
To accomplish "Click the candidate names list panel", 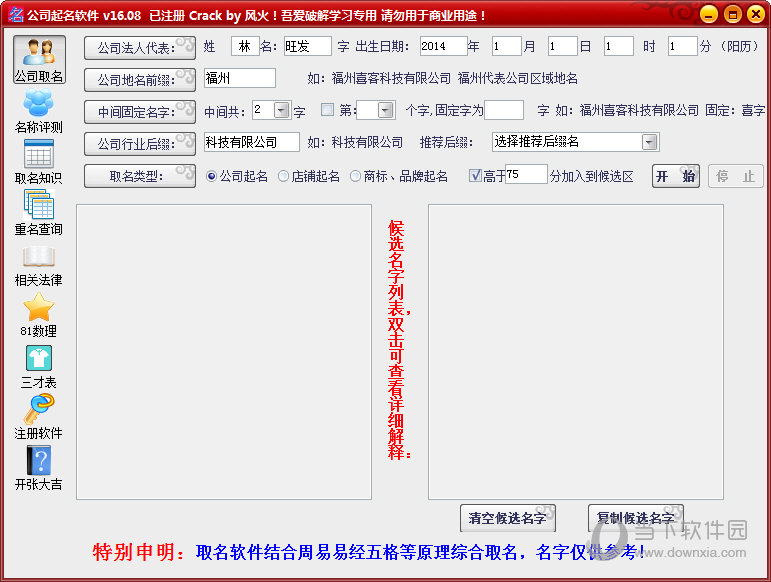I will pyautogui.click(x=576, y=352).
